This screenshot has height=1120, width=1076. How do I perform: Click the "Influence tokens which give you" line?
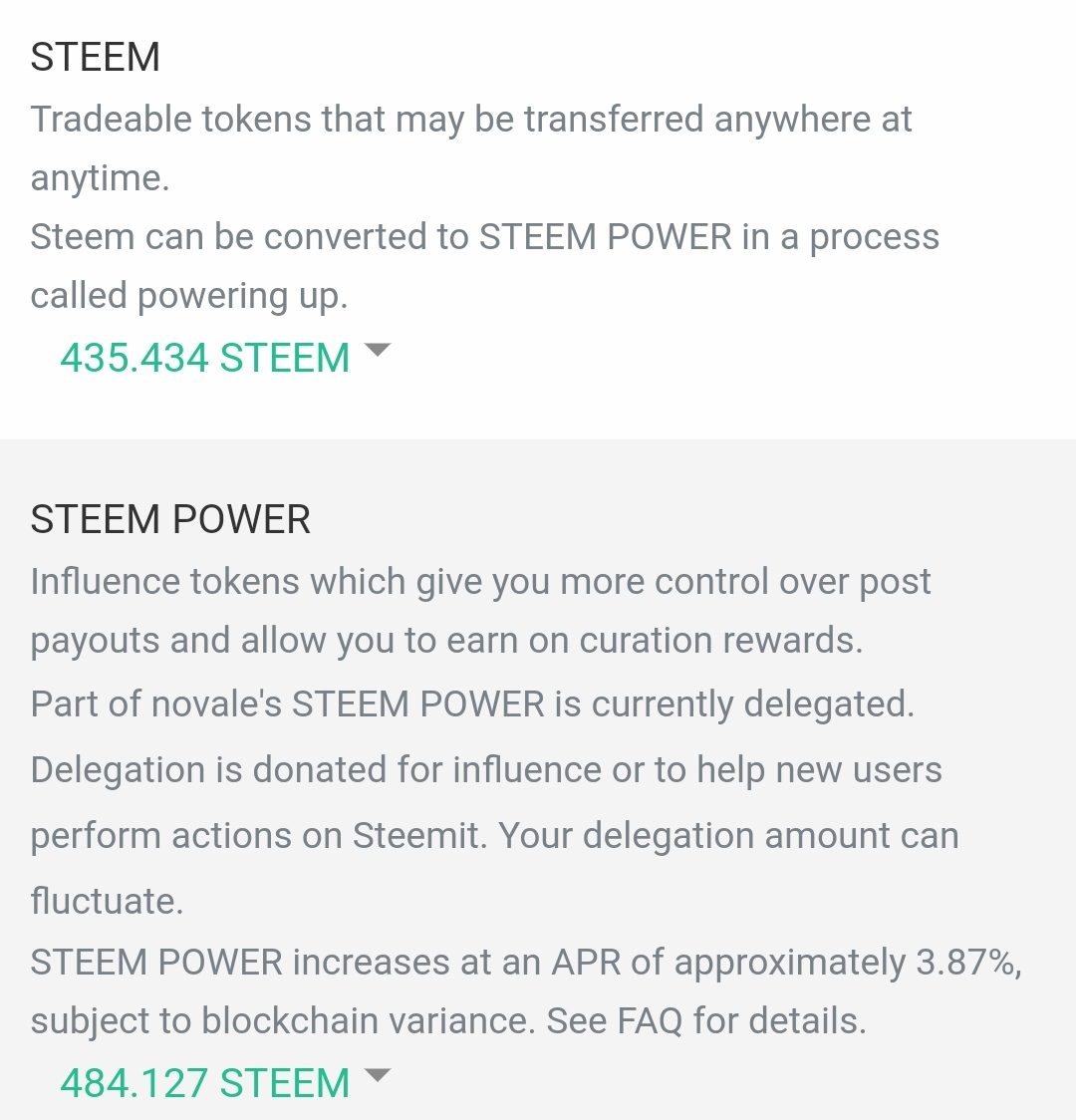click(480, 582)
